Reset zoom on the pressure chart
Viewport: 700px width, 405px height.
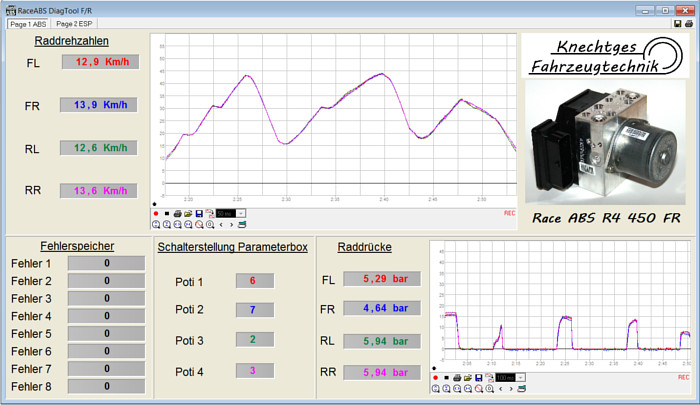[489, 388]
